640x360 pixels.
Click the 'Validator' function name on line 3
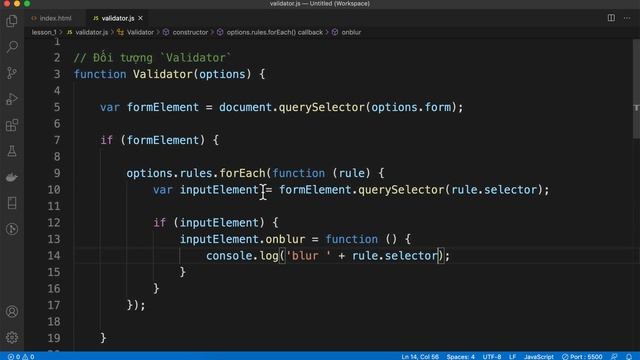(163, 74)
